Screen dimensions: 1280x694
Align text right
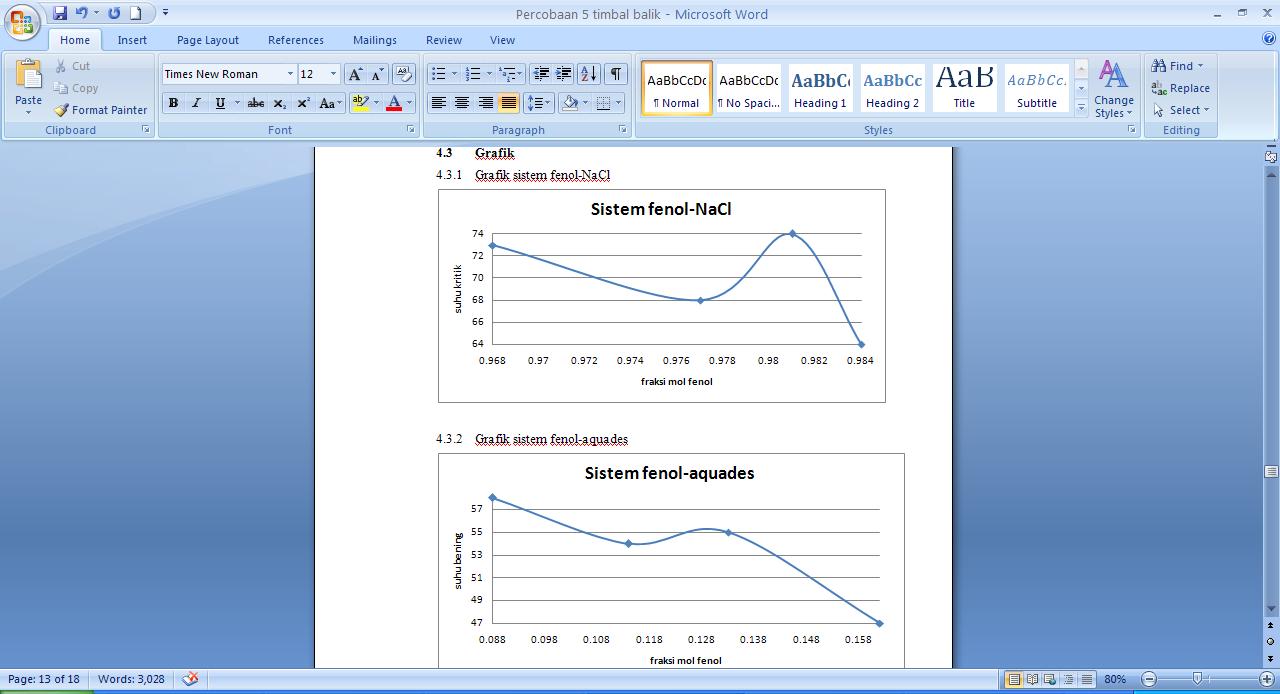coord(485,103)
